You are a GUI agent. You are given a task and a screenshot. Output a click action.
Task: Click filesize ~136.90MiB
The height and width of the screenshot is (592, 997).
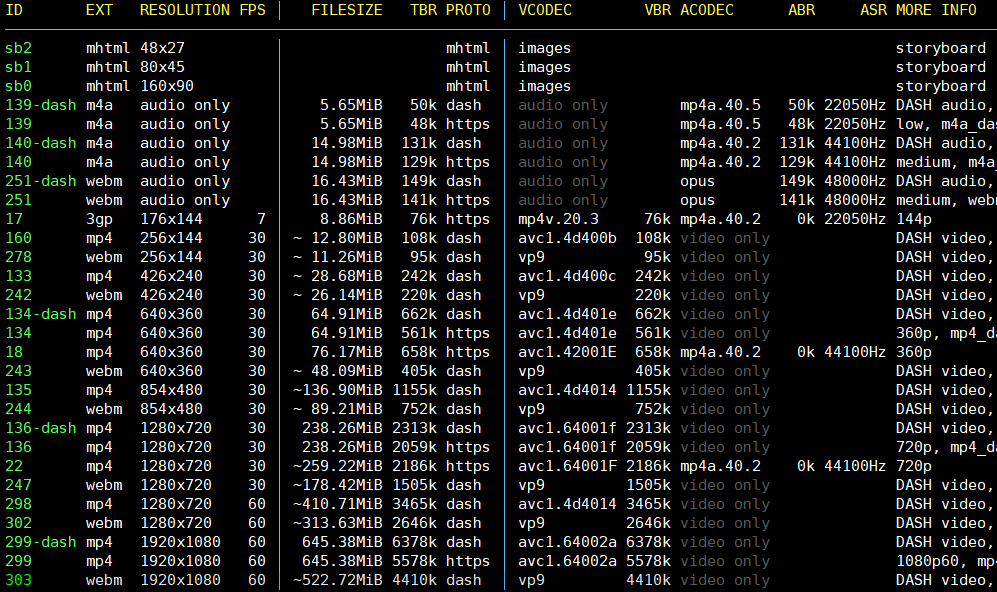tap(338, 390)
